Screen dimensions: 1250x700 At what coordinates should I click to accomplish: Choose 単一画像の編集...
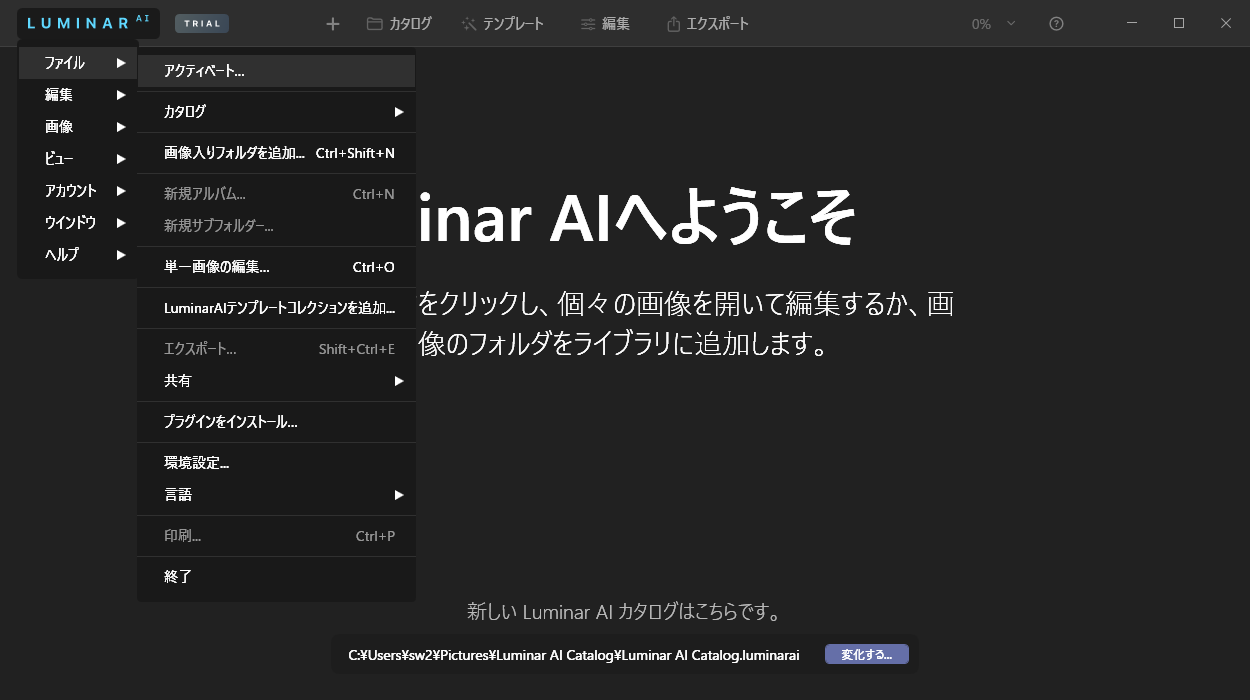pos(276,267)
